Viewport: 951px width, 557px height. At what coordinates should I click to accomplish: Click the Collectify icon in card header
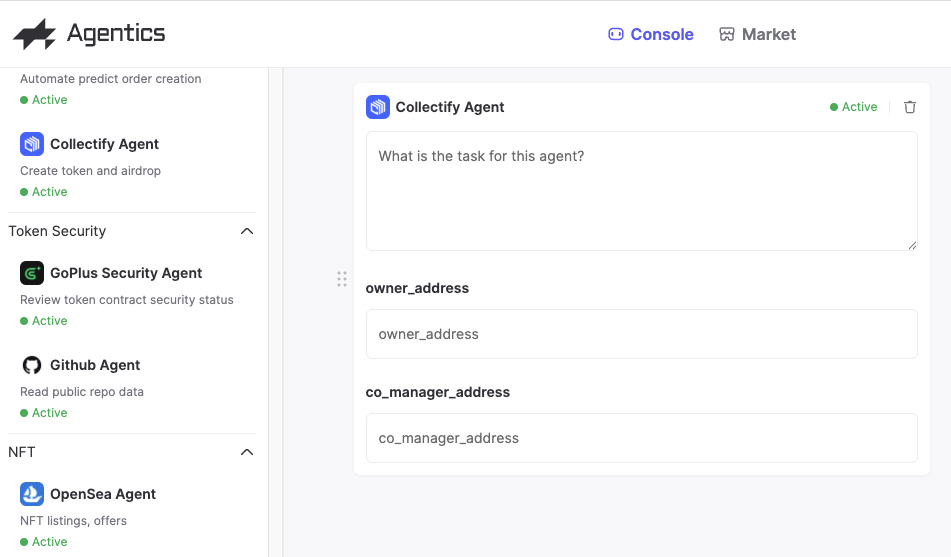378,107
